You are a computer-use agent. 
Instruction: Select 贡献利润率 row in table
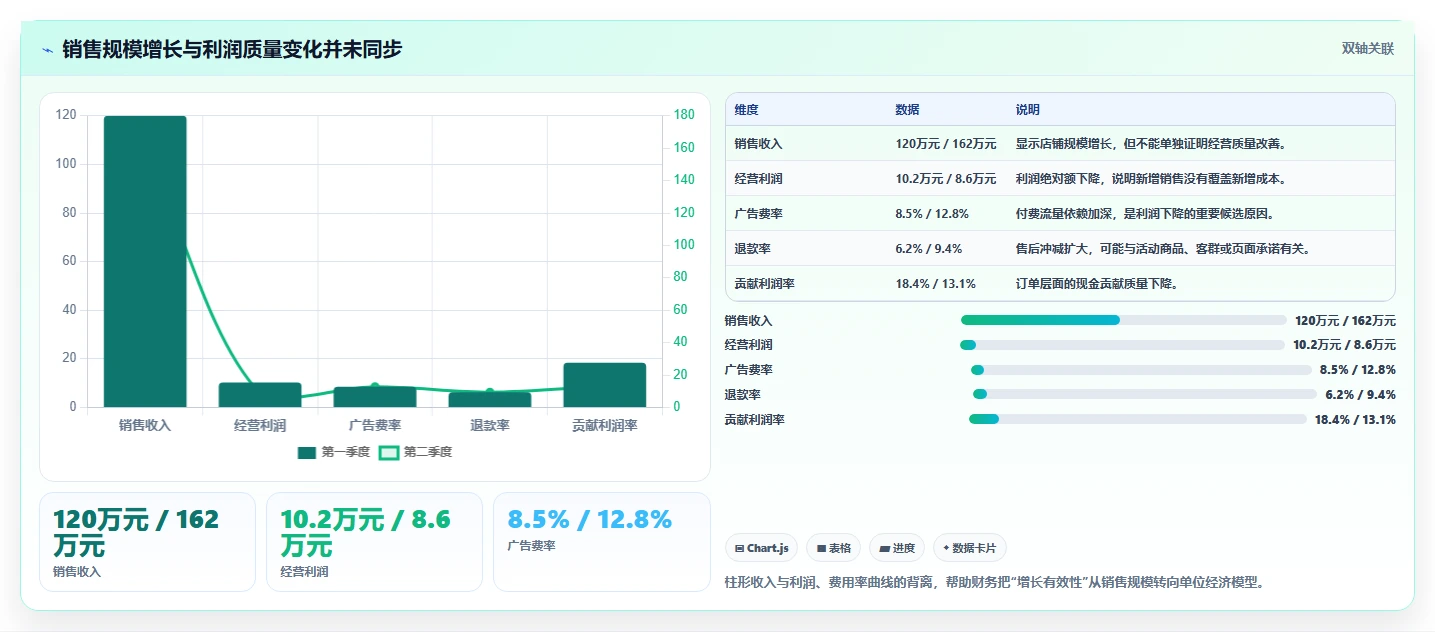(1060, 284)
